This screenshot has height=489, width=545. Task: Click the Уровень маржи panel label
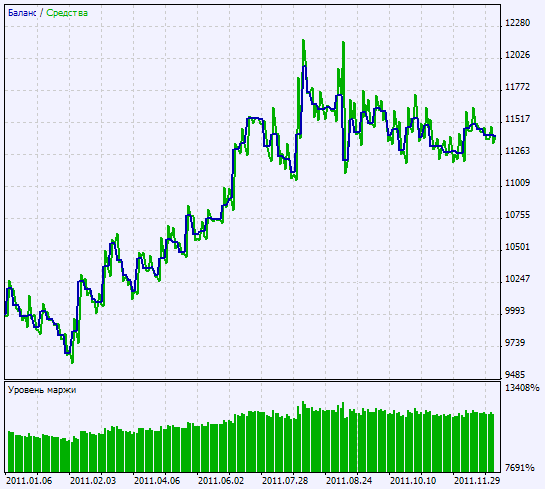pos(42,390)
